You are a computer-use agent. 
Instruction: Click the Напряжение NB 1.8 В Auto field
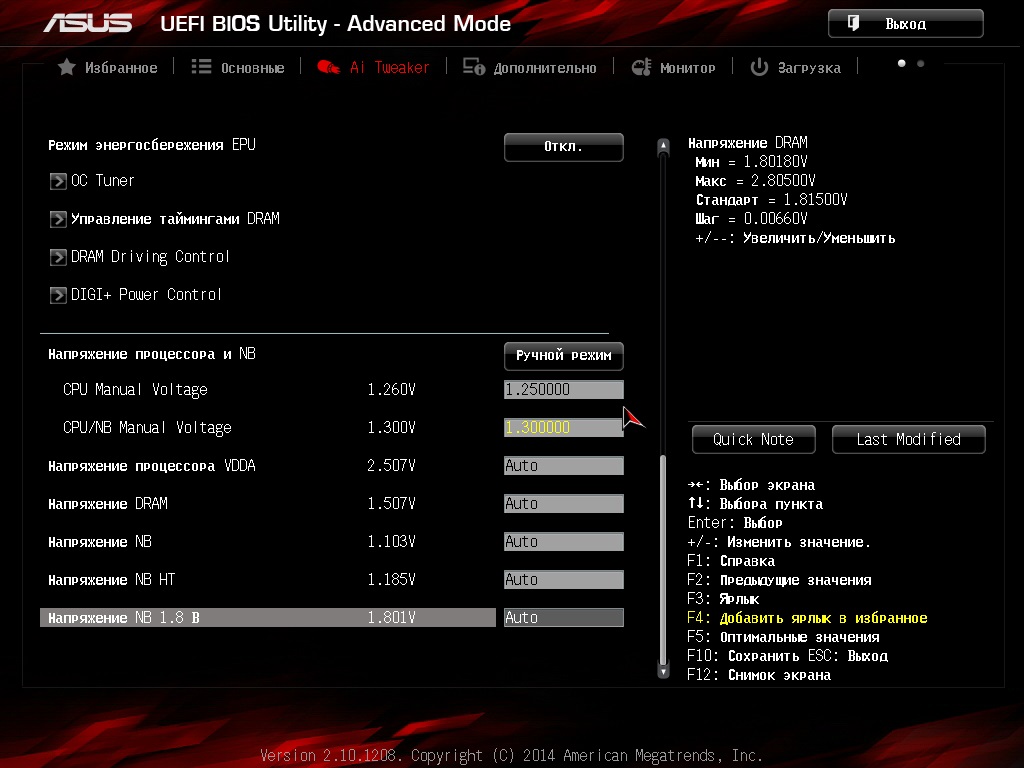click(564, 617)
